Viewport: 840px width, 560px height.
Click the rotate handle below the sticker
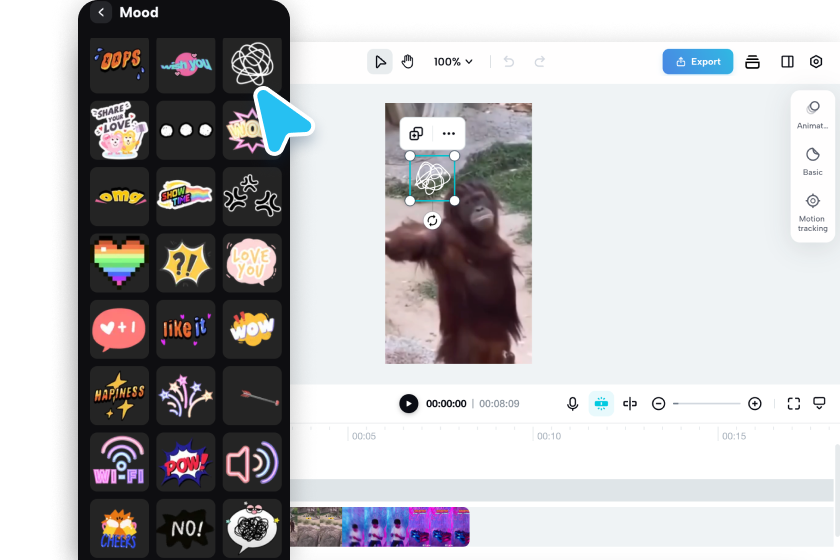pyautogui.click(x=432, y=220)
